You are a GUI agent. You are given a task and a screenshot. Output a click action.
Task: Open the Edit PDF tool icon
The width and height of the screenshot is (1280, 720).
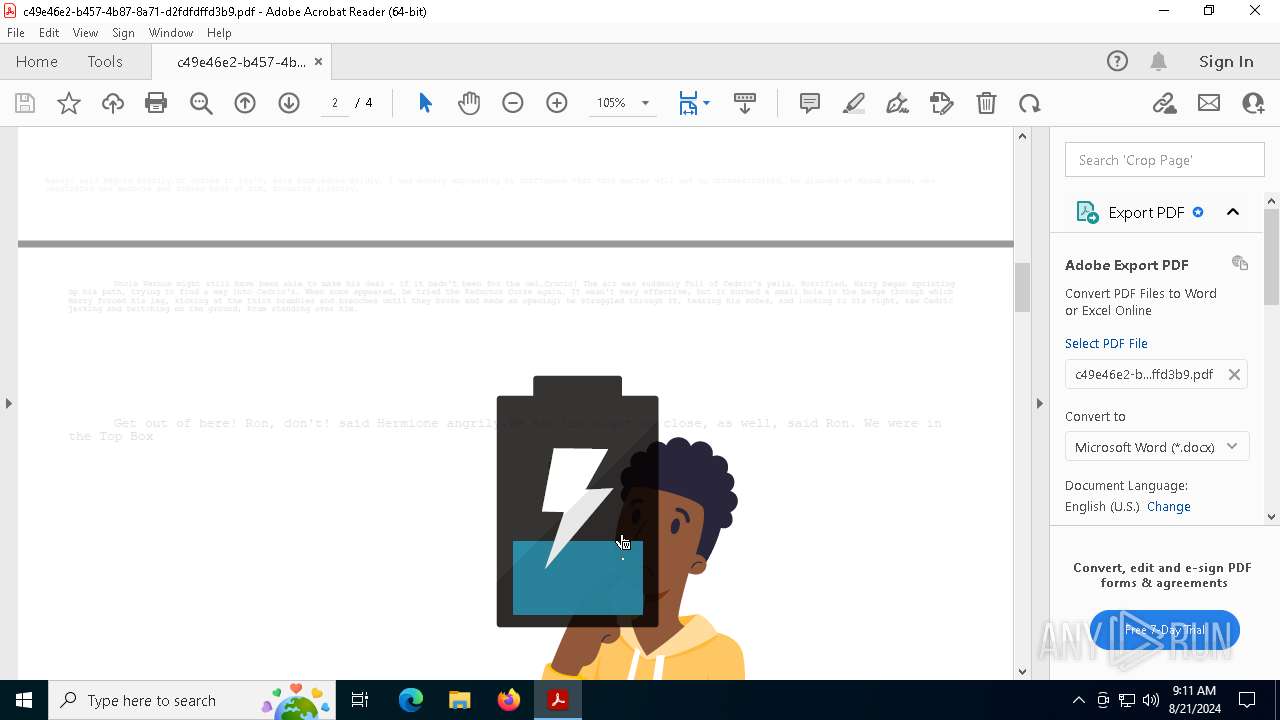942,103
